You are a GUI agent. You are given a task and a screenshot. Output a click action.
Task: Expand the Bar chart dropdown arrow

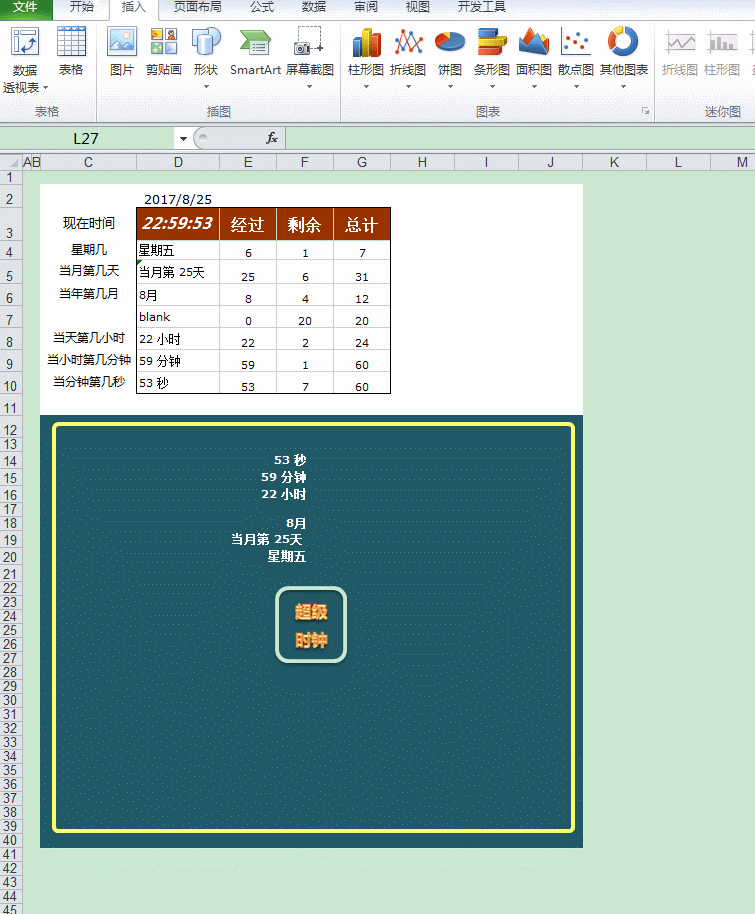coord(492,87)
